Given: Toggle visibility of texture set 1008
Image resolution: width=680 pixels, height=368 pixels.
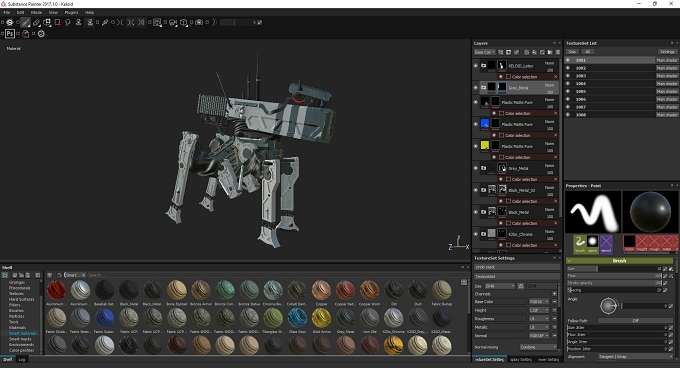Looking at the screenshot, I should (x=568, y=115).
